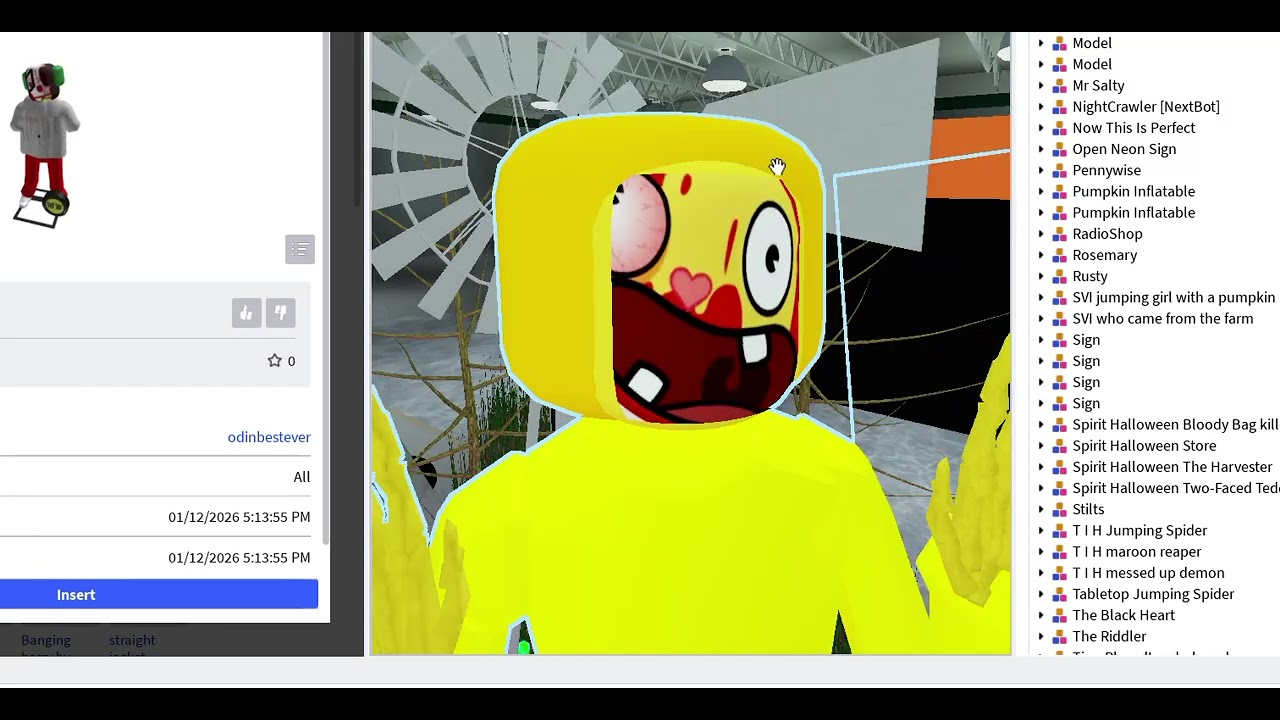Viewport: 1280px width, 720px height.
Task: Expand the Open Neon Sign node
Action: [1041, 149]
